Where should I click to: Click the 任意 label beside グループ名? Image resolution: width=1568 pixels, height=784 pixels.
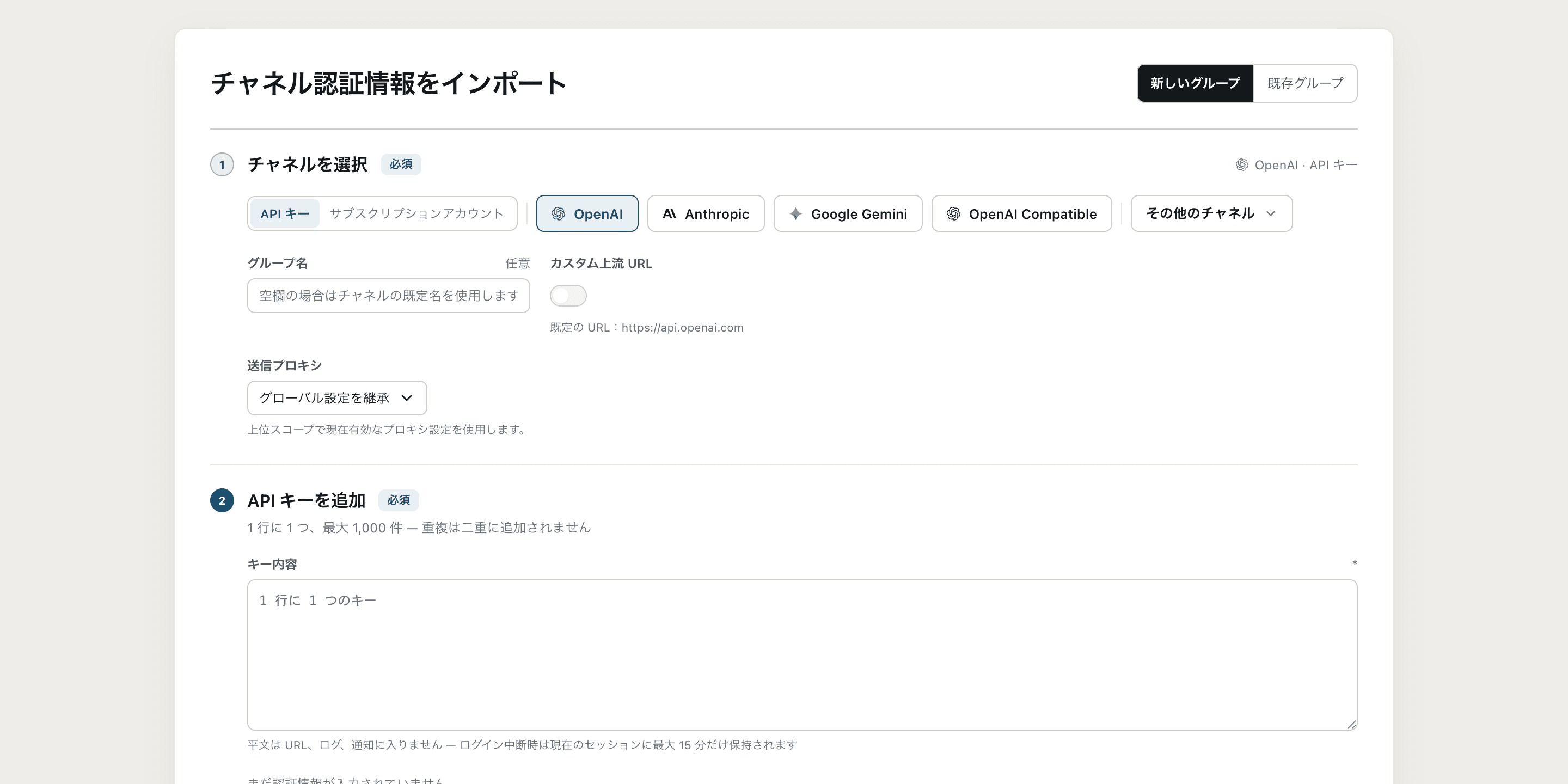[x=517, y=263]
